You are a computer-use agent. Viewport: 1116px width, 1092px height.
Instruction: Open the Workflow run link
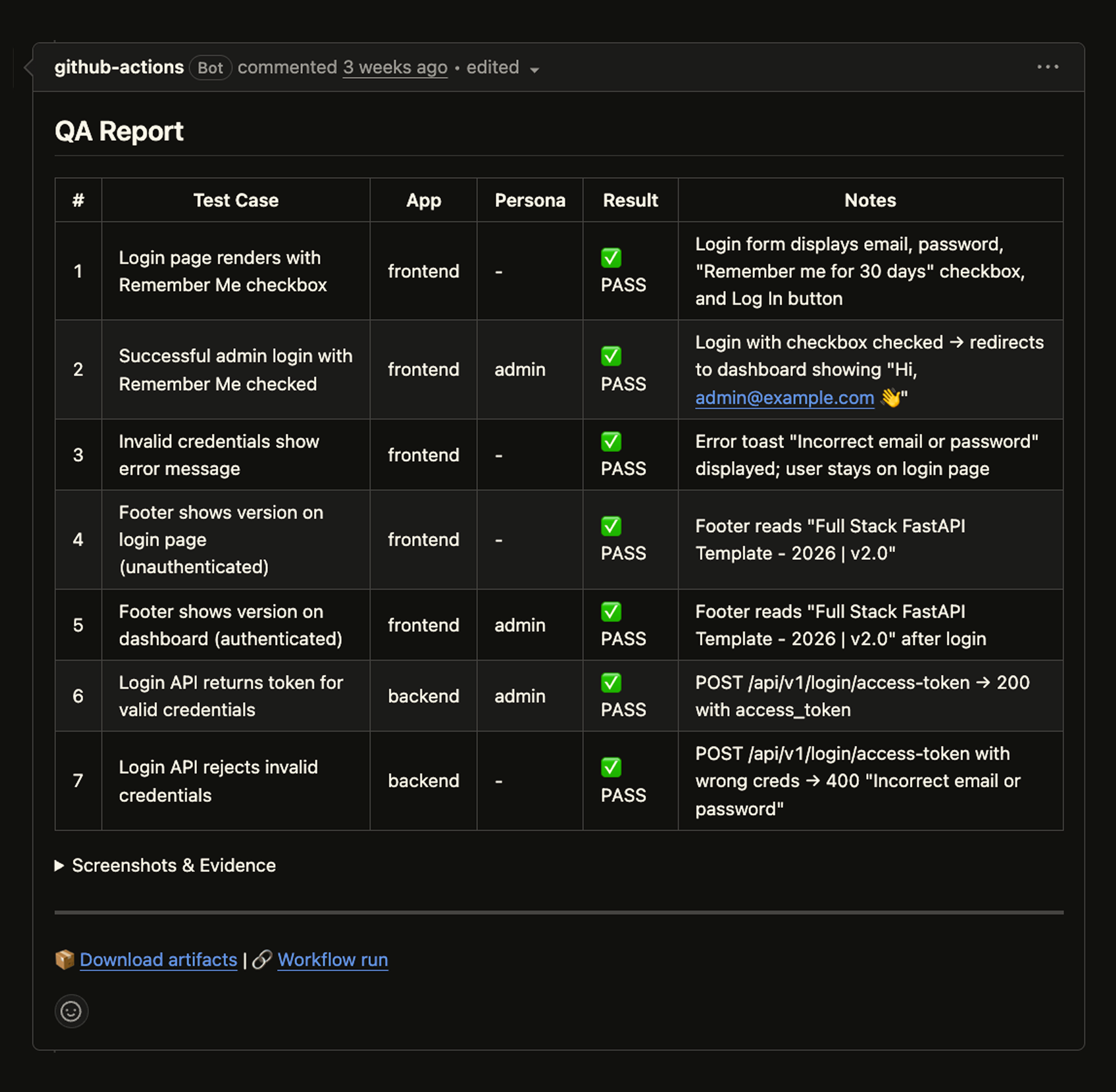tap(333, 960)
